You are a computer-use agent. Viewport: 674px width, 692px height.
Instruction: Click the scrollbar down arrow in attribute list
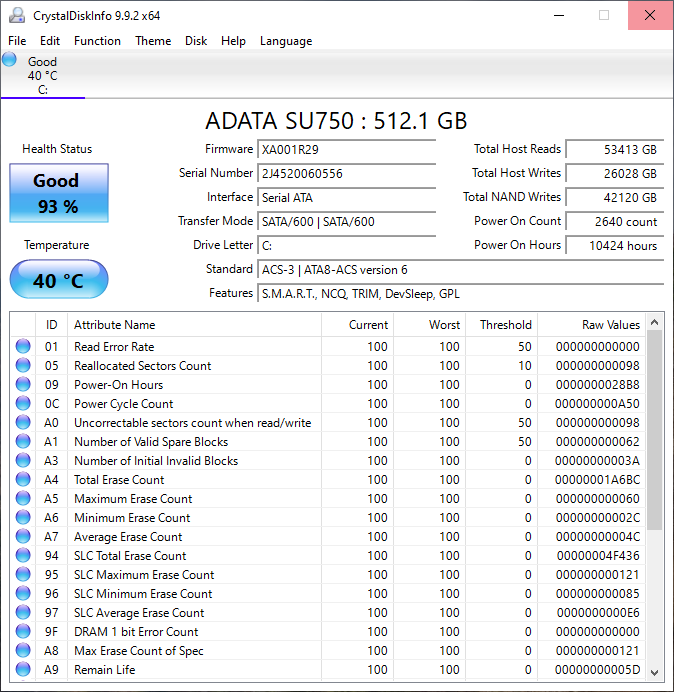point(655,672)
